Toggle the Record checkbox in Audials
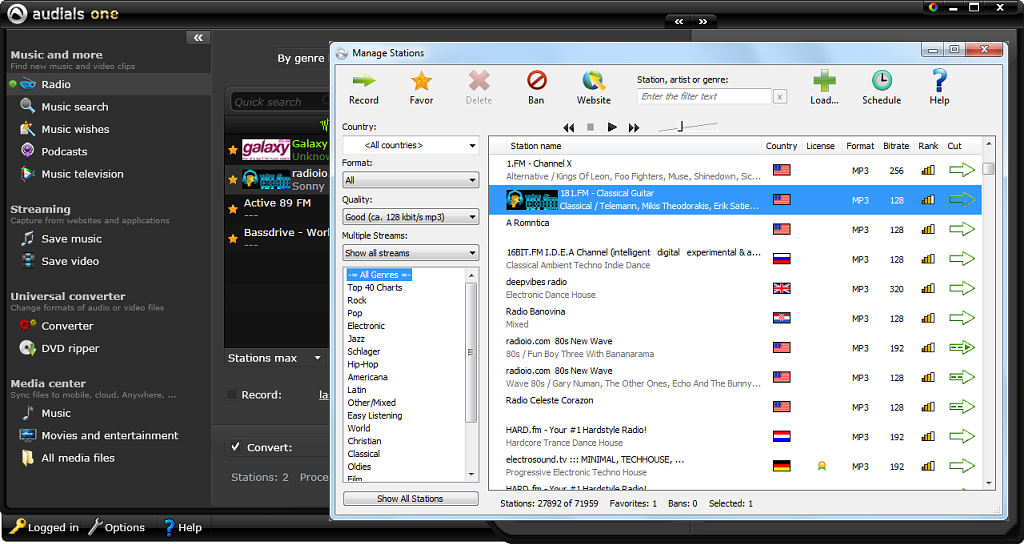The width and height of the screenshot is (1024, 544). pos(231,394)
